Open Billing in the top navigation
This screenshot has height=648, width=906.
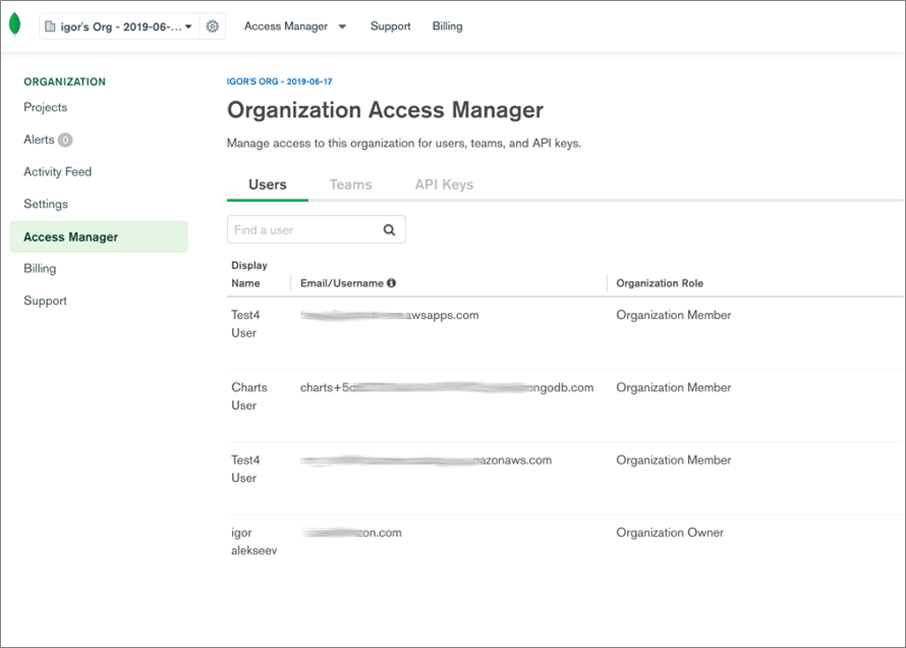(x=447, y=27)
